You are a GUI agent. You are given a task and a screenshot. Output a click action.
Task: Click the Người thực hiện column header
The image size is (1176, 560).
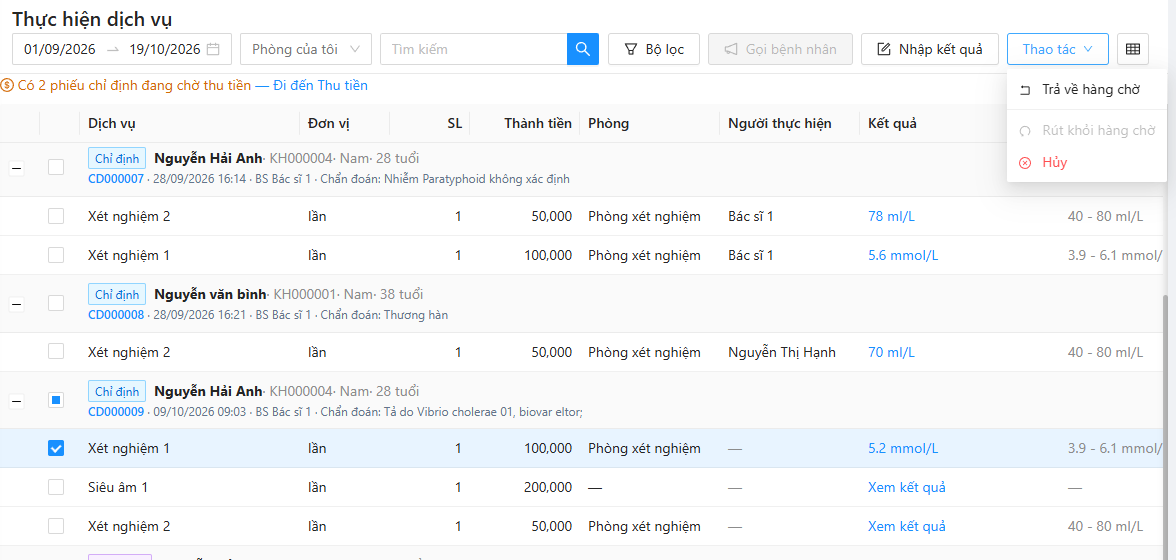click(779, 124)
